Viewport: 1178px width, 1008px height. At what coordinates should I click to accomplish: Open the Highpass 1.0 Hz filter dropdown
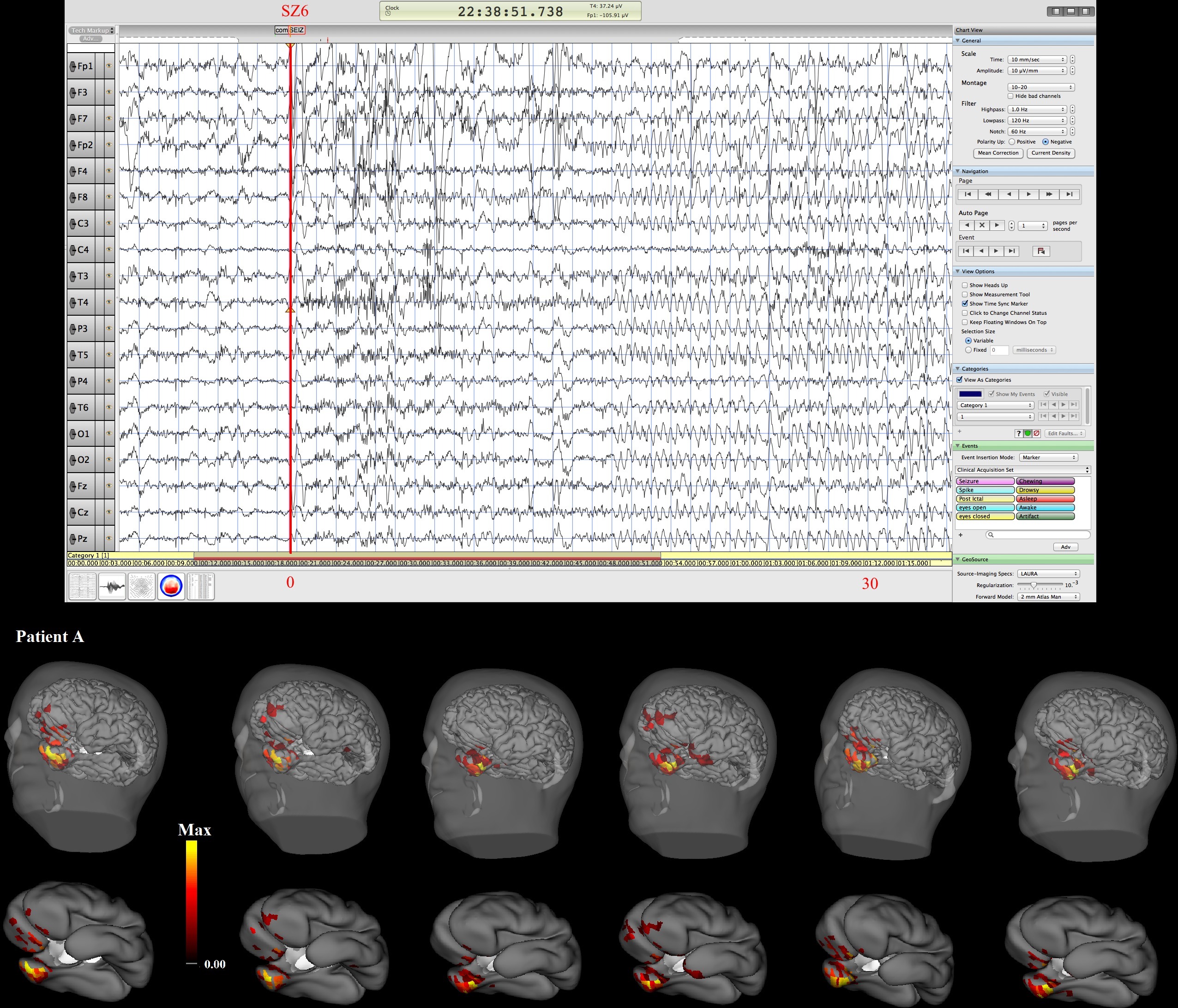pos(1038,109)
